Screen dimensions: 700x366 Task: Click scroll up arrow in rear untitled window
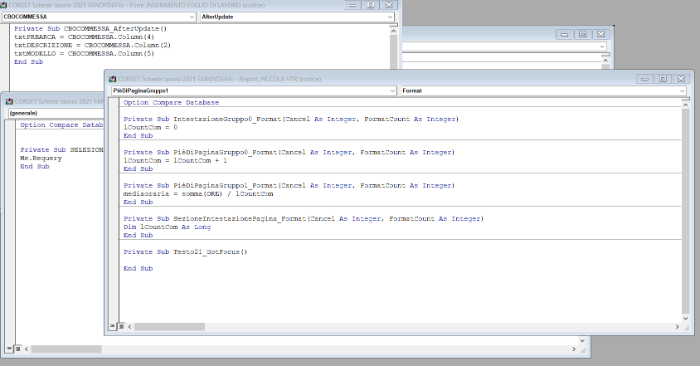tap(605, 60)
